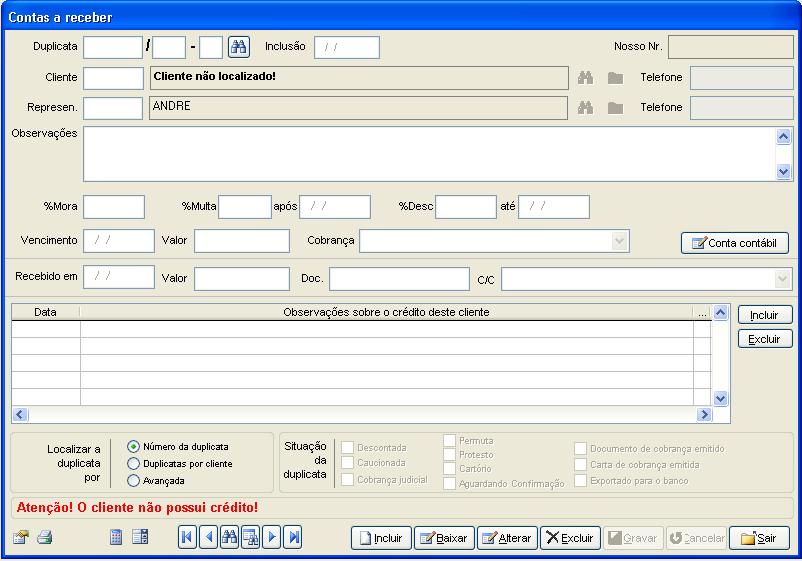Toggle Carta de cobrança emitida checkbox
802x561 pixels.
(581, 465)
